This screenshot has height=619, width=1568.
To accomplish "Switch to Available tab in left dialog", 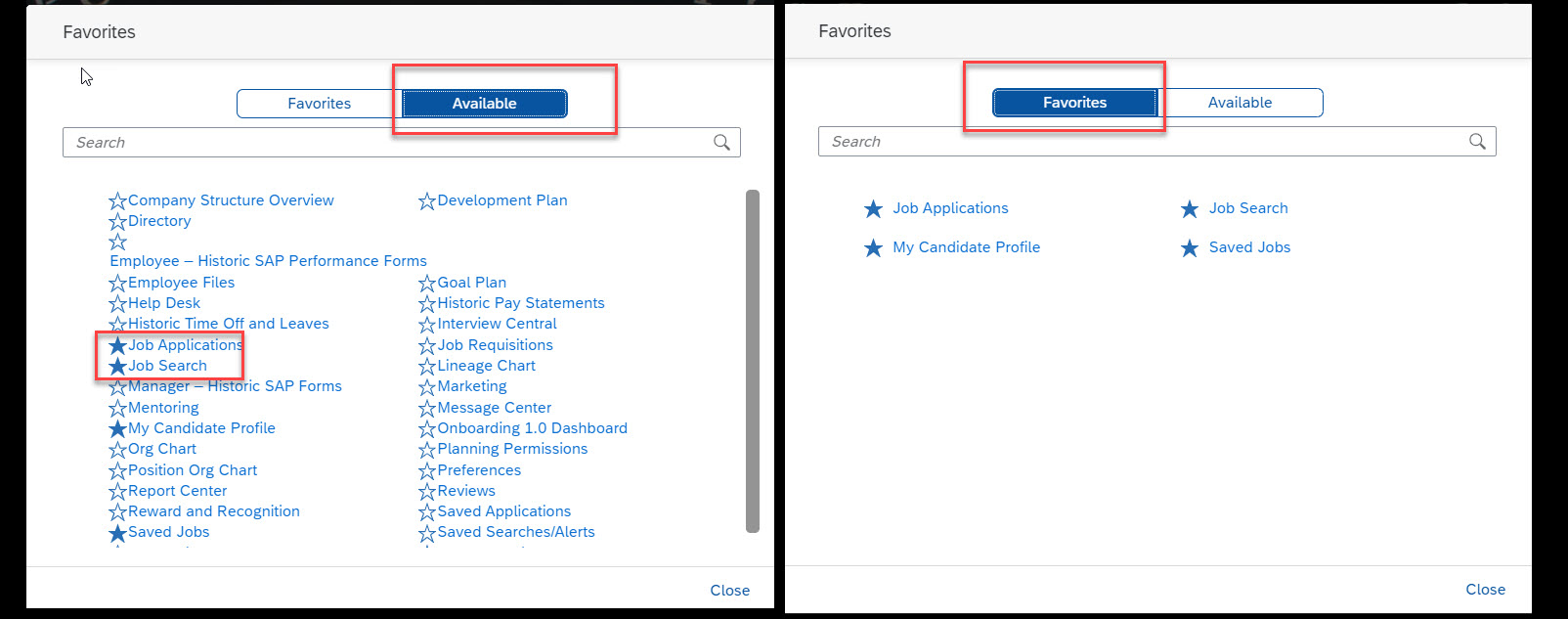I will [x=484, y=104].
